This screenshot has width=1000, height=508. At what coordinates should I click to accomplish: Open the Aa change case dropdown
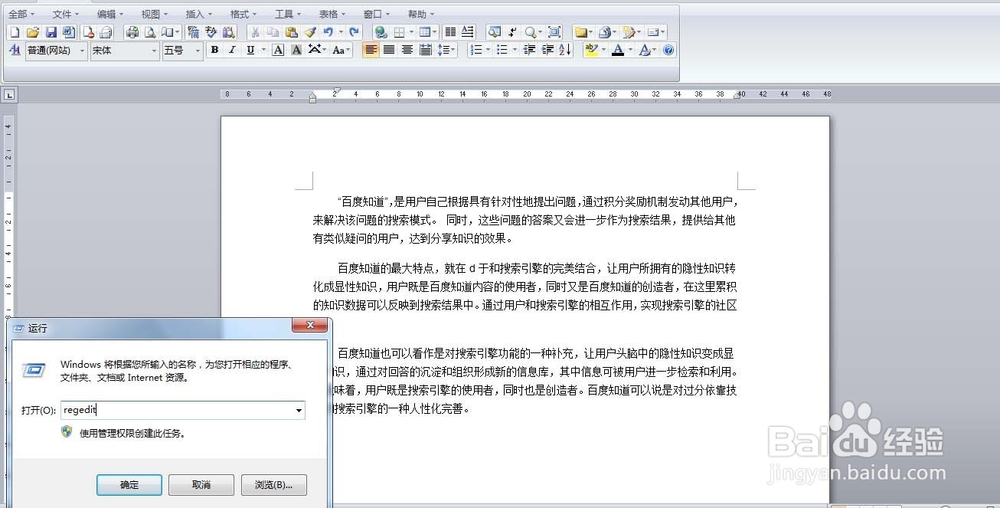(341, 50)
